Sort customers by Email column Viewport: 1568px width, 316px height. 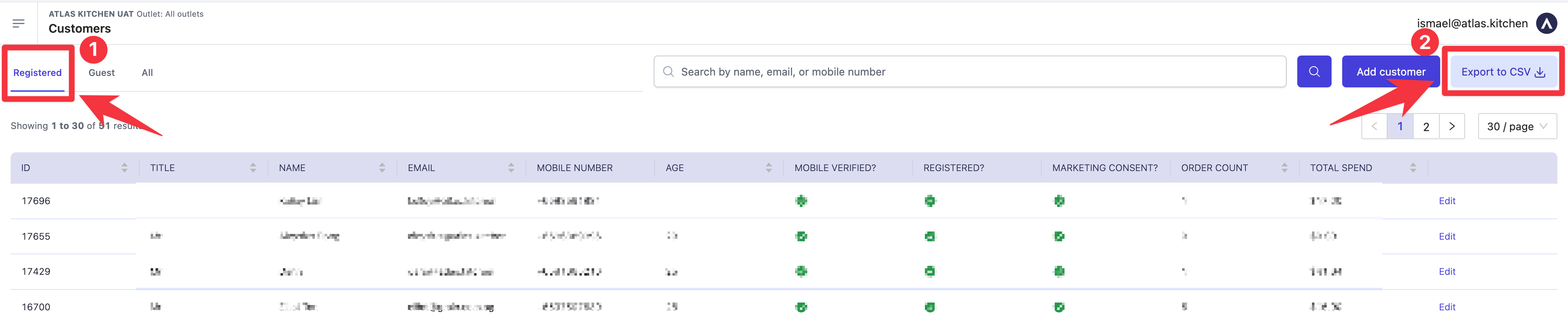[511, 168]
